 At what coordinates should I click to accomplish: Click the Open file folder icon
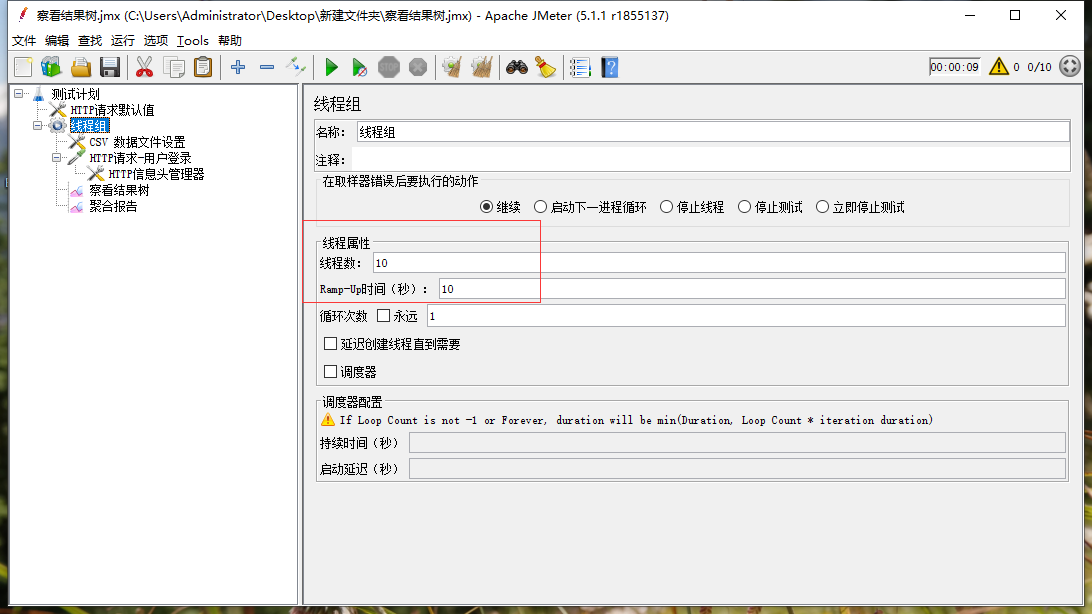(x=81, y=68)
